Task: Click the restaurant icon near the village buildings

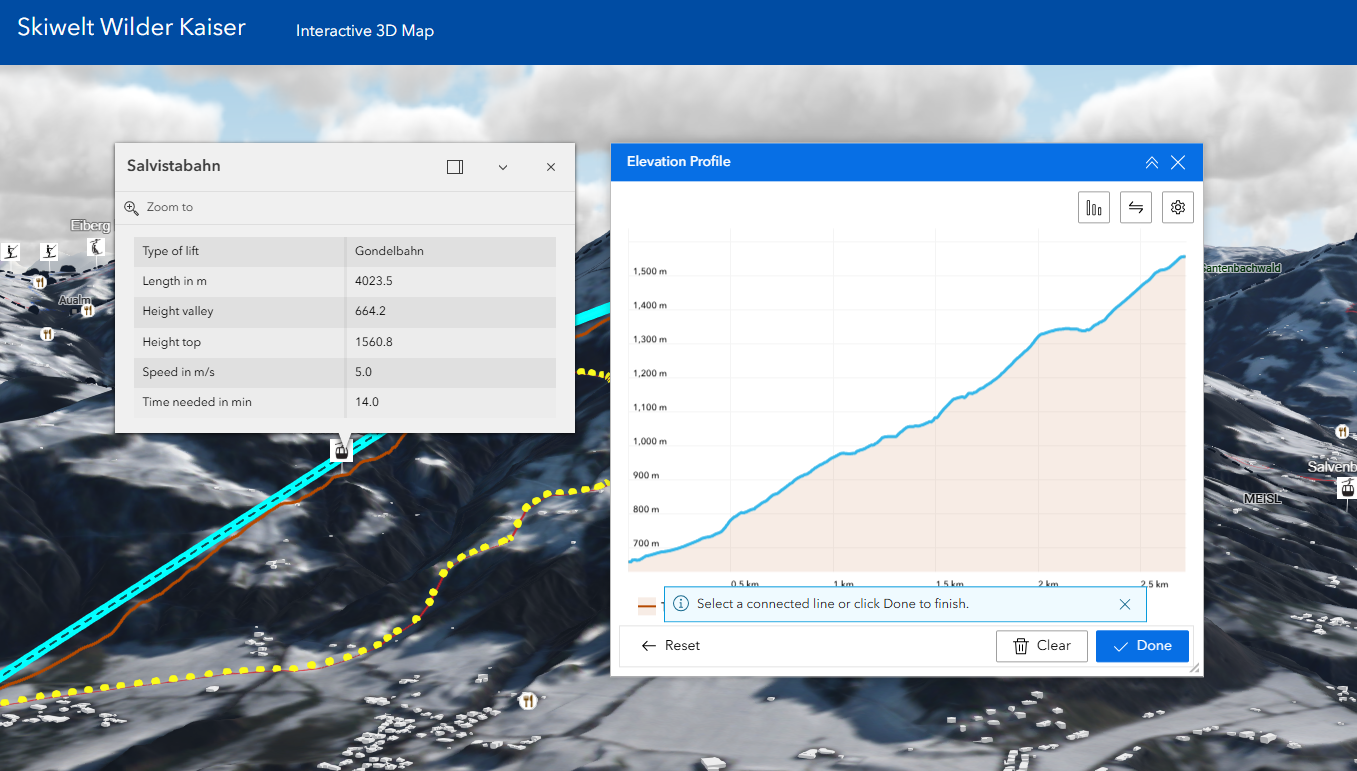Action: (x=528, y=700)
